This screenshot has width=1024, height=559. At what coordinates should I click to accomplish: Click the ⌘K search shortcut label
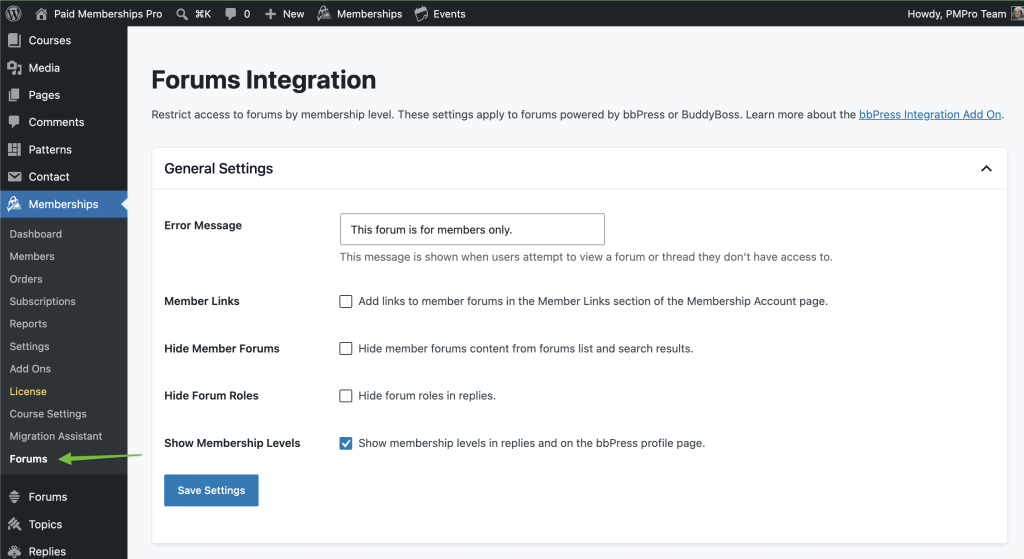click(x=203, y=14)
